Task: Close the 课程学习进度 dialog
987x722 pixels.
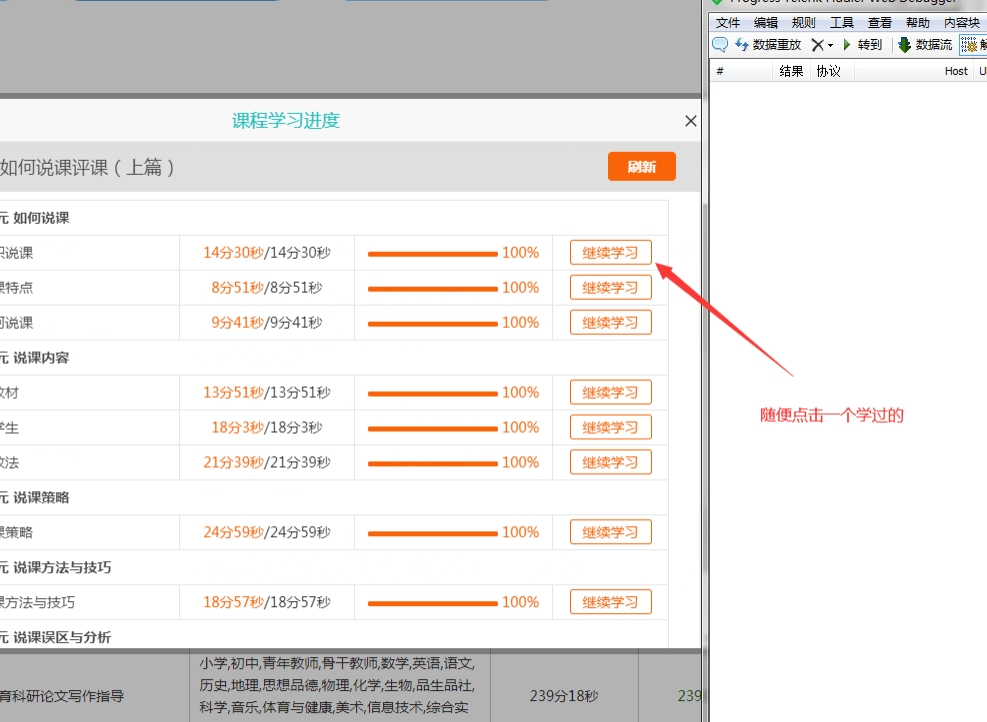Action: click(691, 121)
